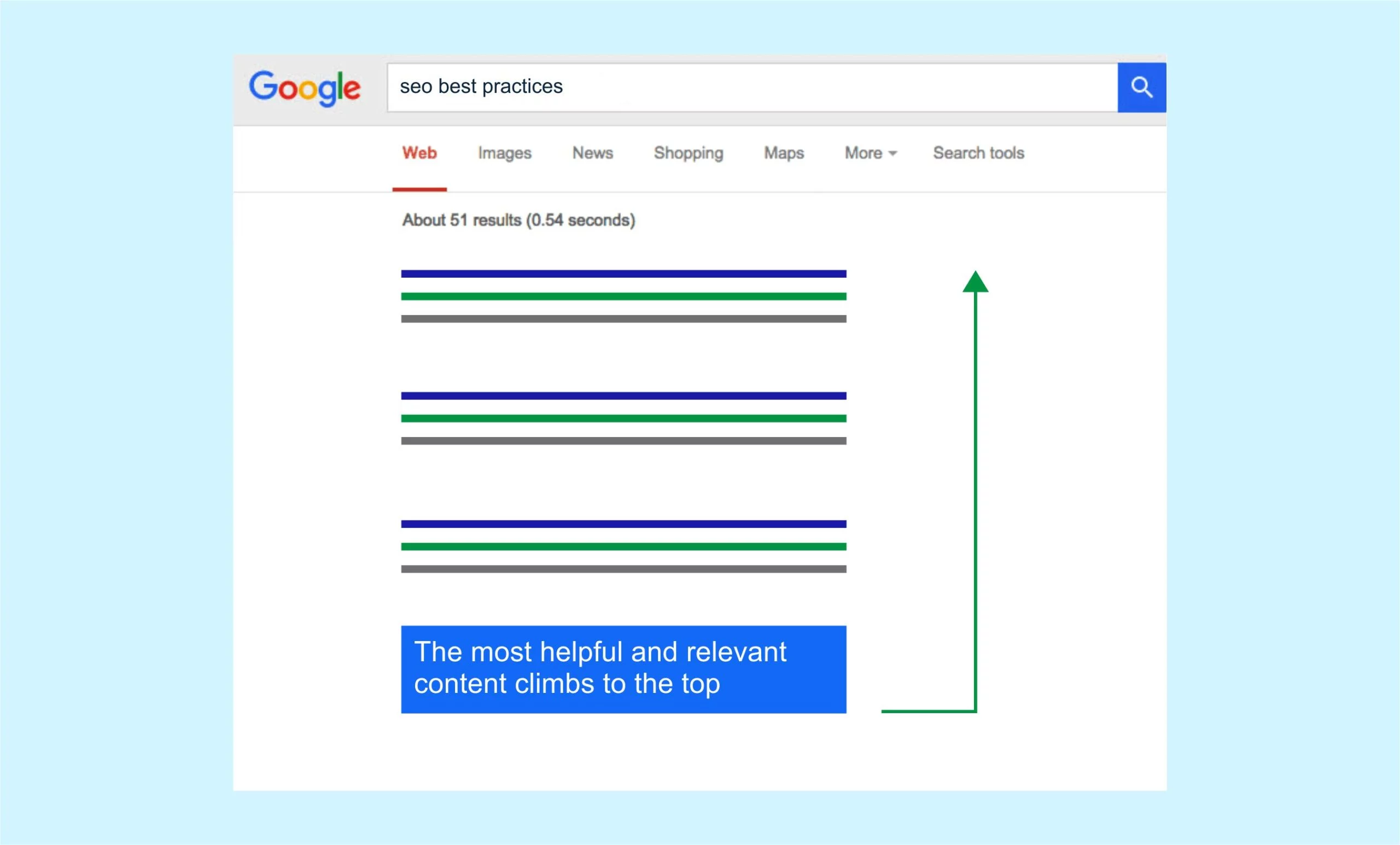Click the Google logo

tap(305, 89)
